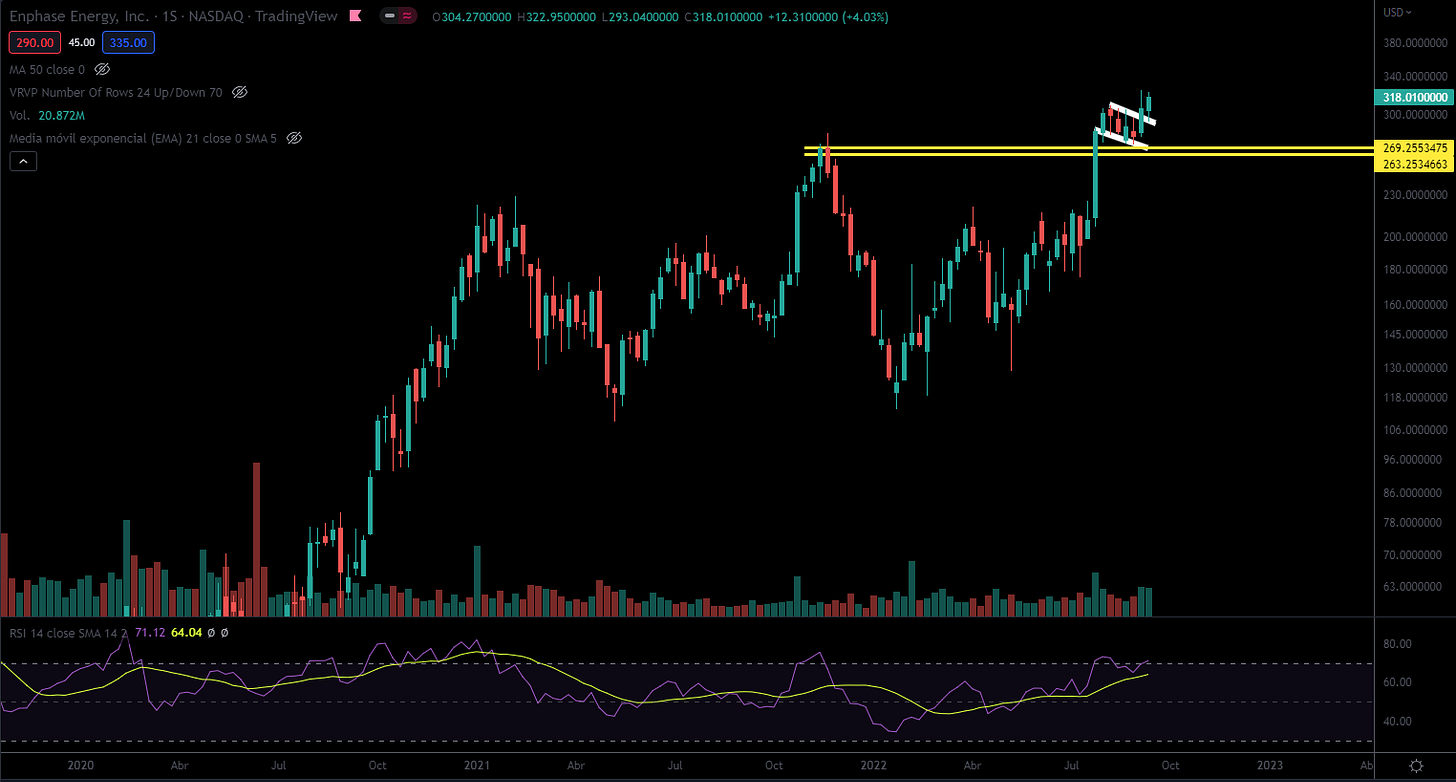Click the 263.2534663 yellow line price label
The image size is (1456, 782).
coord(1415,162)
